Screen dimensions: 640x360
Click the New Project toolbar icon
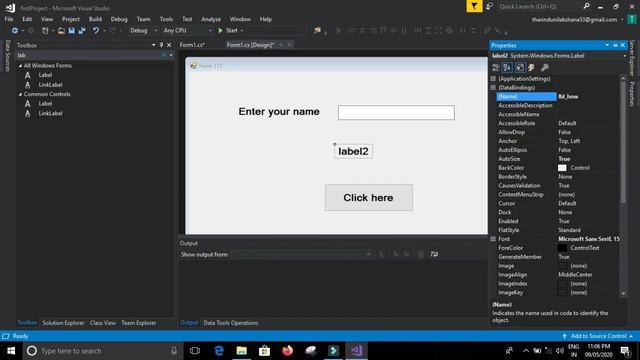(45, 31)
